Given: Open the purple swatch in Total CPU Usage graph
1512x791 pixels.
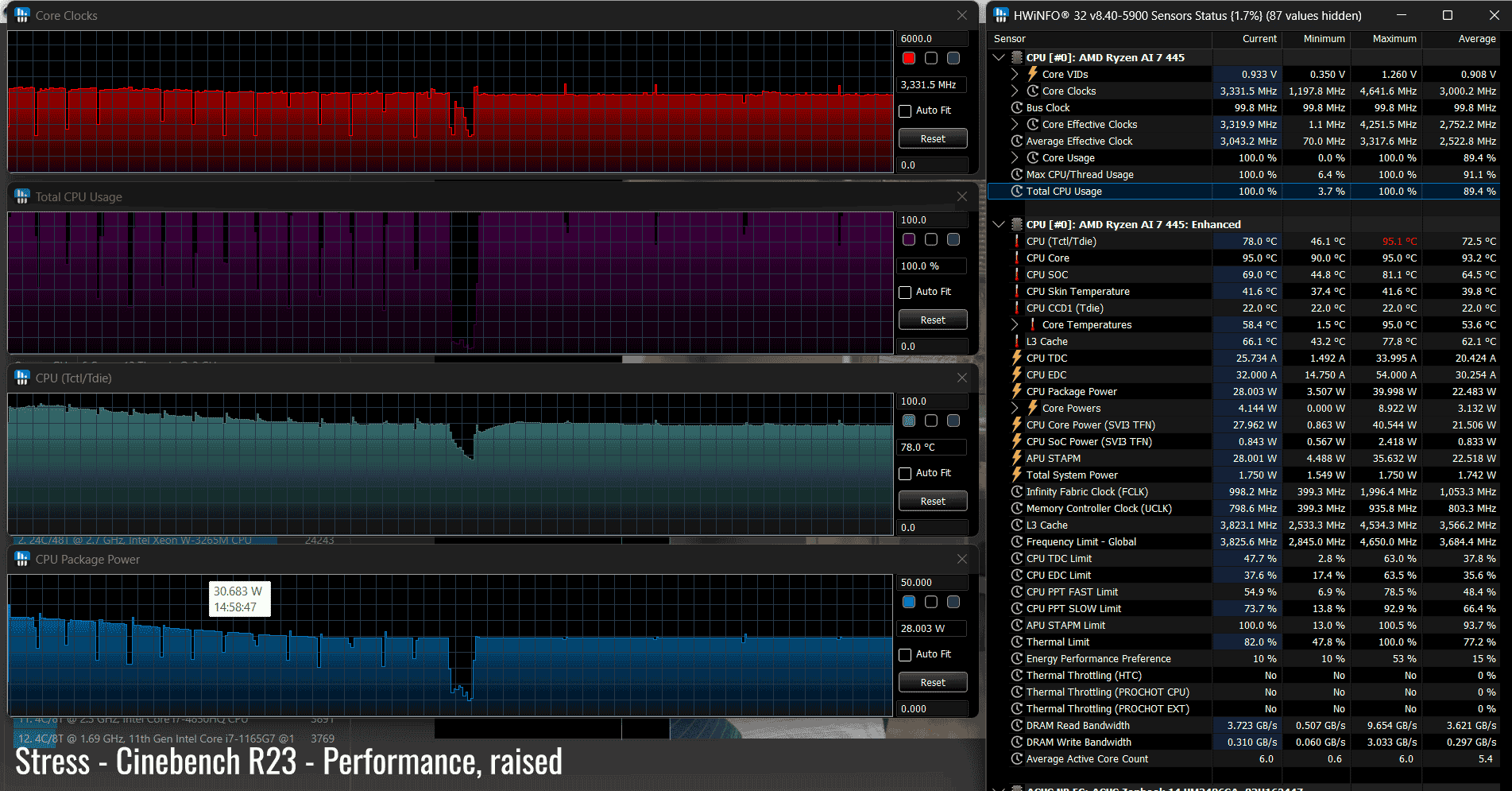Looking at the screenshot, I should [x=909, y=239].
